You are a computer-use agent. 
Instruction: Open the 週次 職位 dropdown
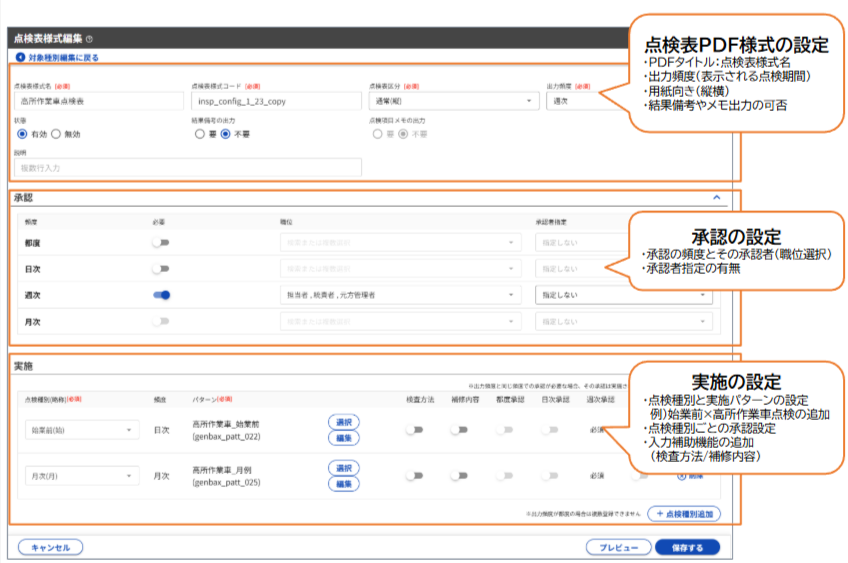tap(400, 295)
